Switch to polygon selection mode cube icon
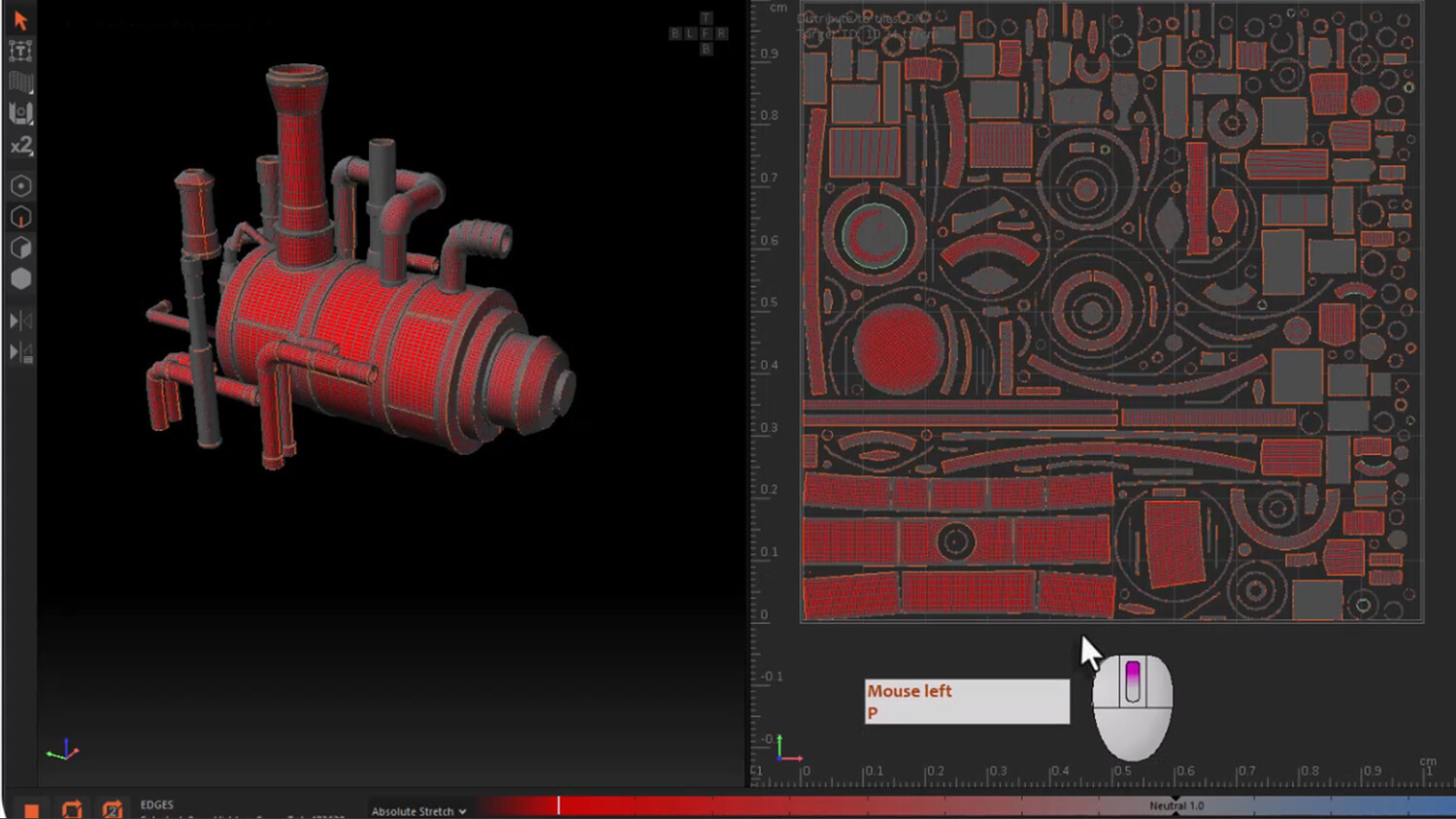 (x=20, y=247)
